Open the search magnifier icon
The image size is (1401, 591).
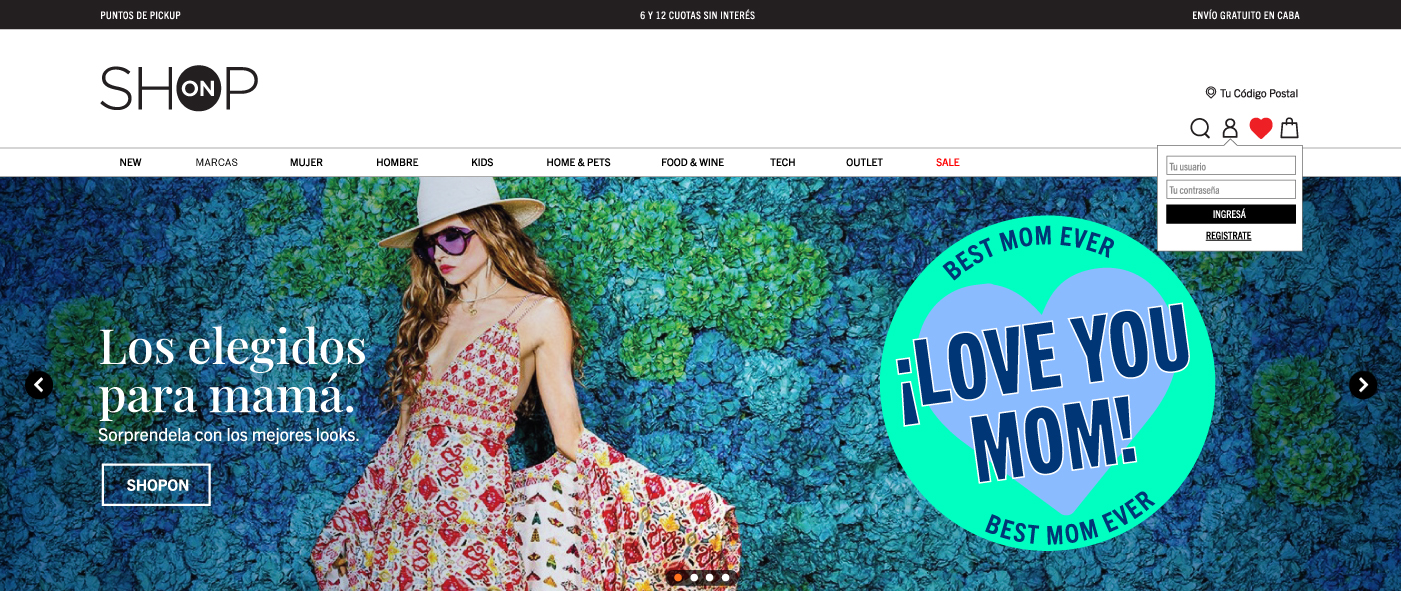(x=1200, y=128)
